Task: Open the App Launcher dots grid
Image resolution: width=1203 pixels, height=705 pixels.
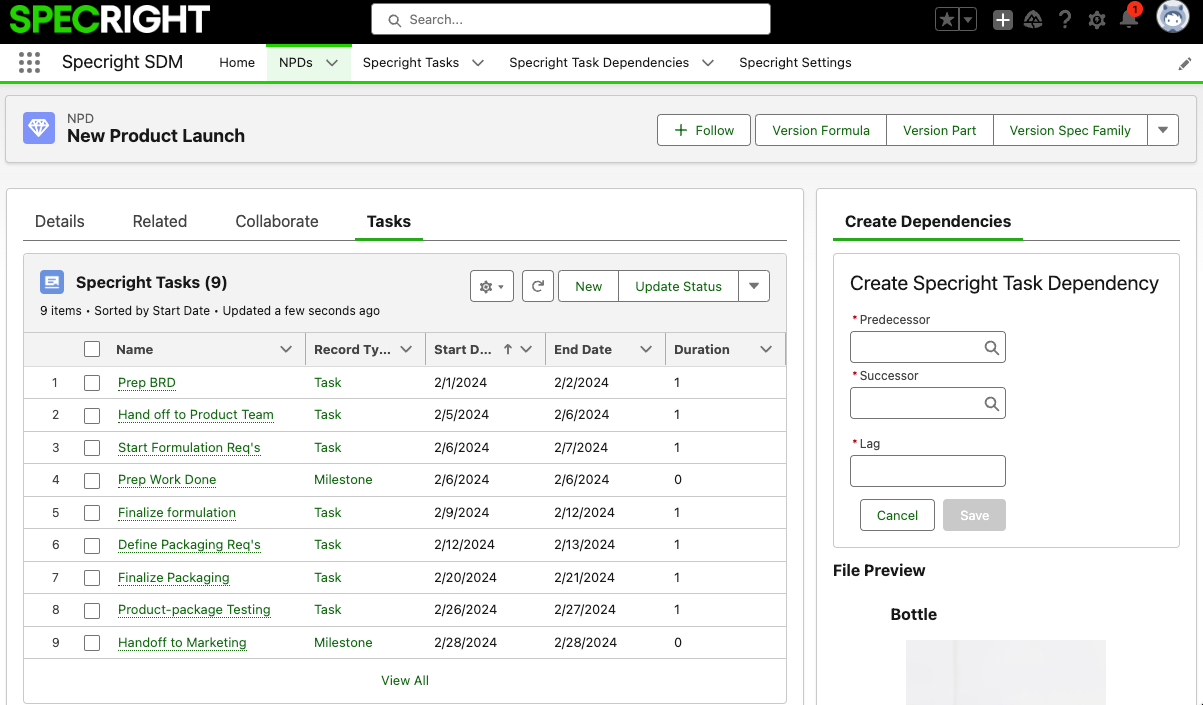Action: pos(30,62)
